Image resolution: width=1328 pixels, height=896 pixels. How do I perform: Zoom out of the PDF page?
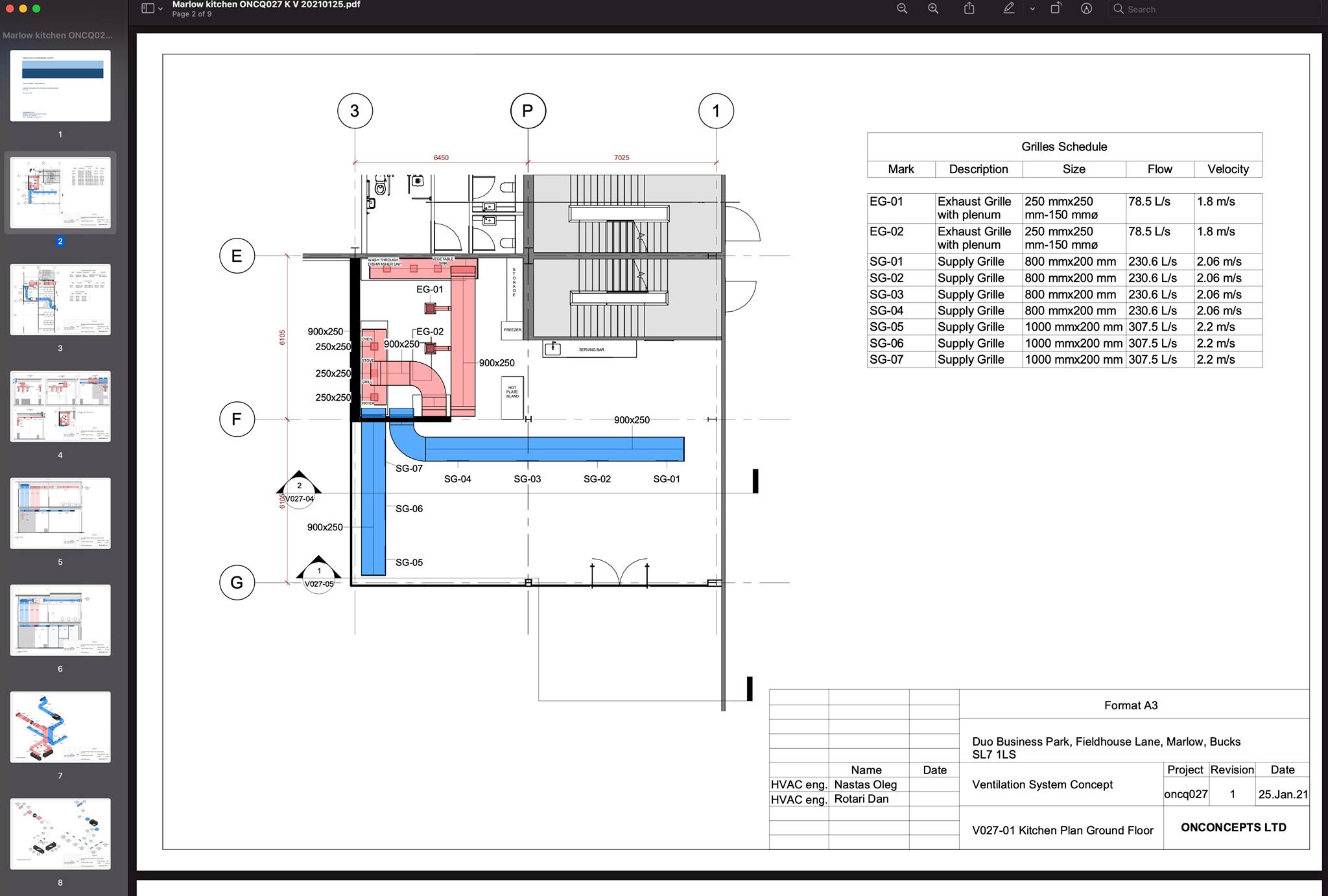pyautogui.click(x=902, y=8)
